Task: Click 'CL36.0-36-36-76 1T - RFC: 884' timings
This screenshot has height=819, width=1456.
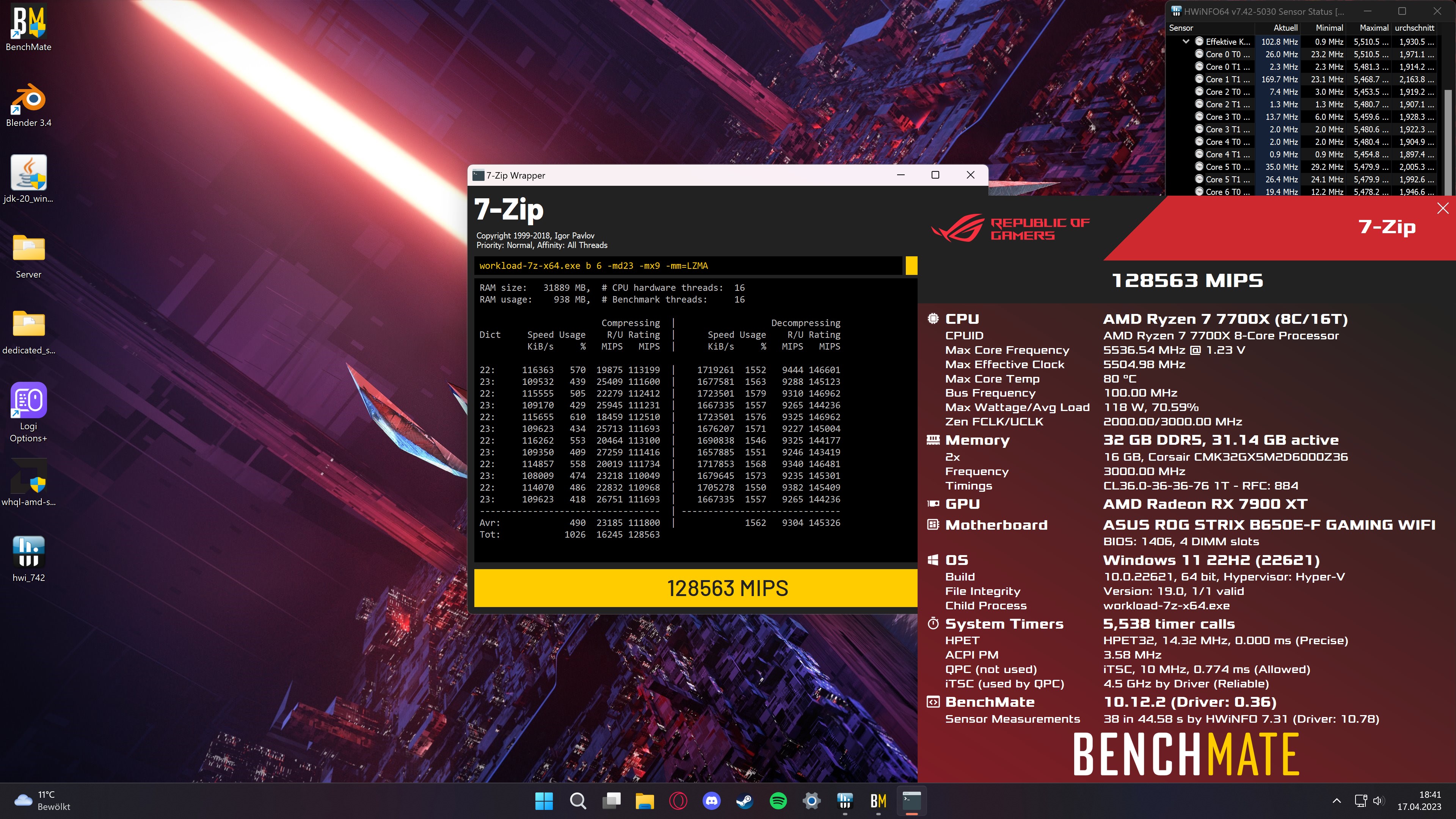Action: point(1200,485)
